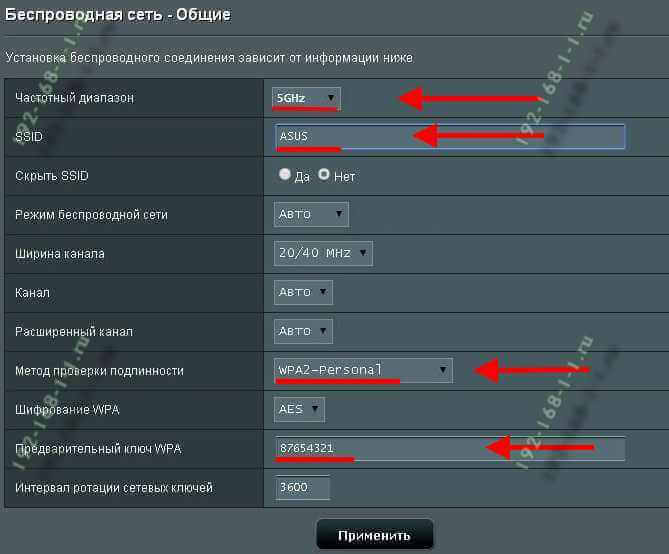The height and width of the screenshot is (554, 669).
Task: Open the Канал Авто dropdown
Action: click(x=303, y=292)
